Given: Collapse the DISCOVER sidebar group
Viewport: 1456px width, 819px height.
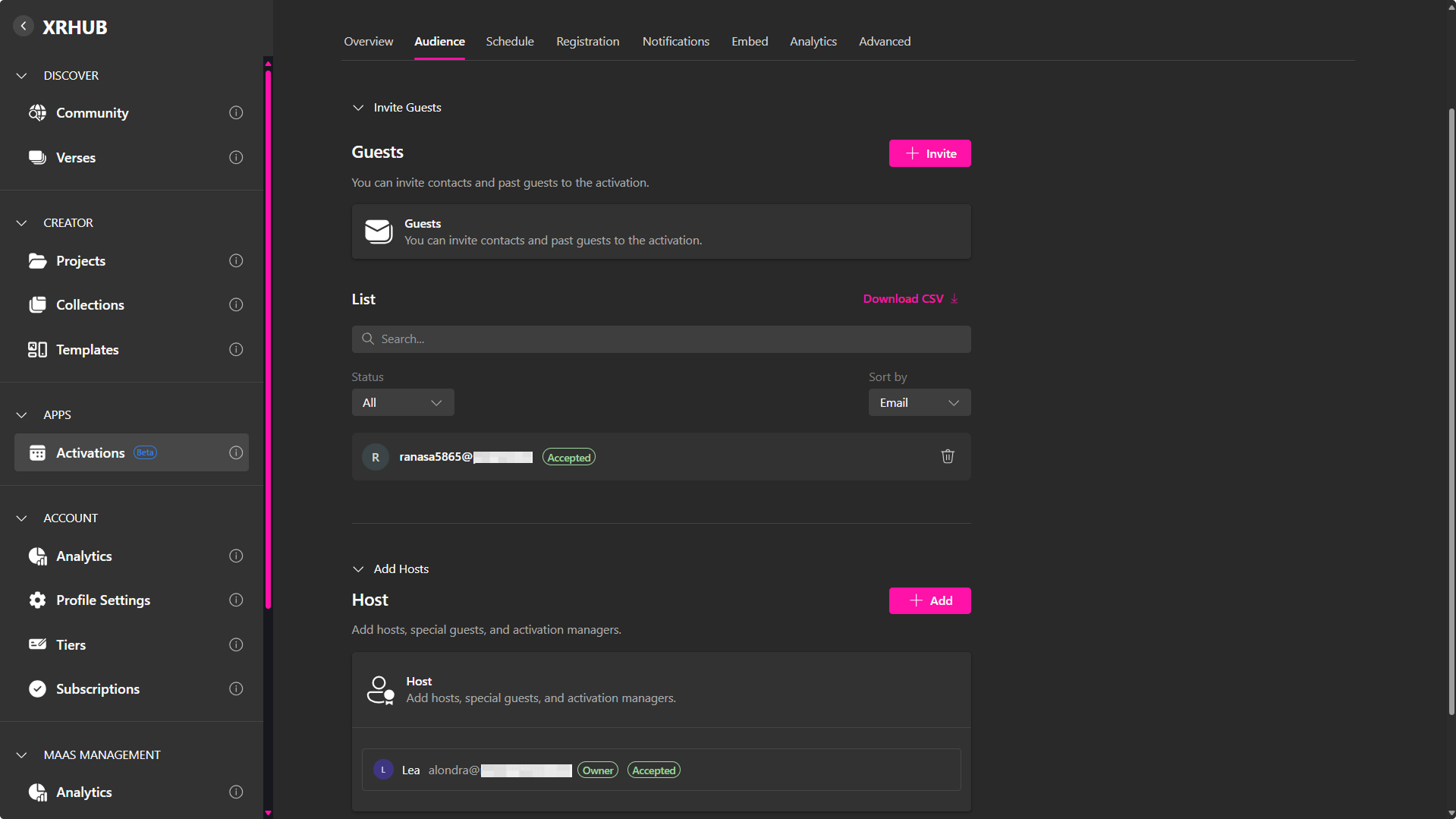Looking at the screenshot, I should (x=22, y=76).
